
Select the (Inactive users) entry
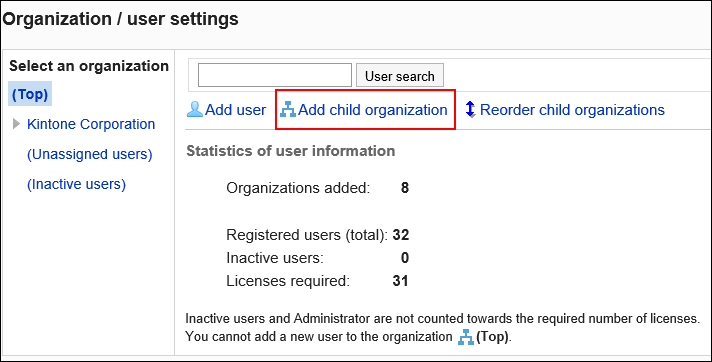76,184
